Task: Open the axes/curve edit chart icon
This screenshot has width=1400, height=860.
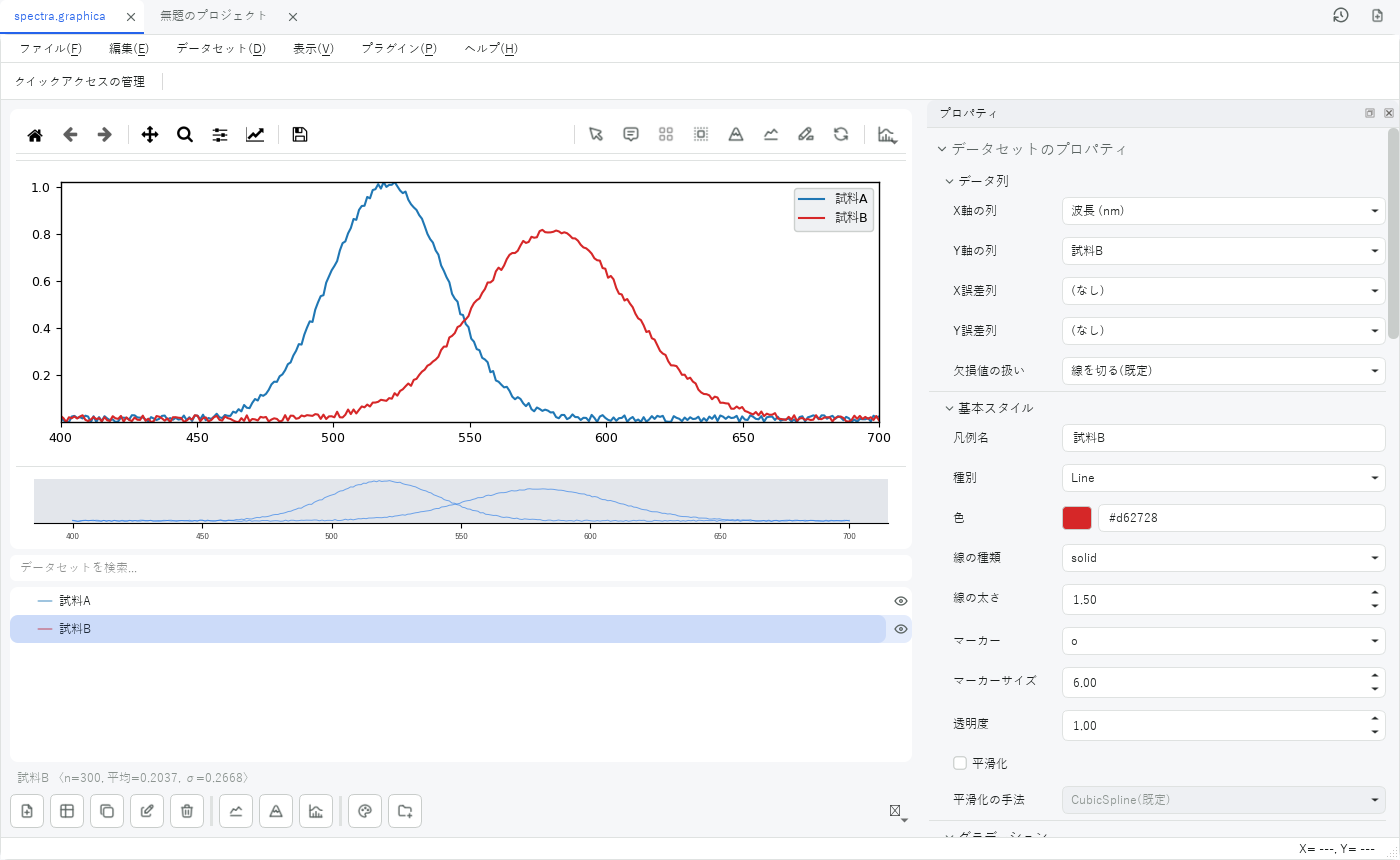Action: click(x=255, y=135)
